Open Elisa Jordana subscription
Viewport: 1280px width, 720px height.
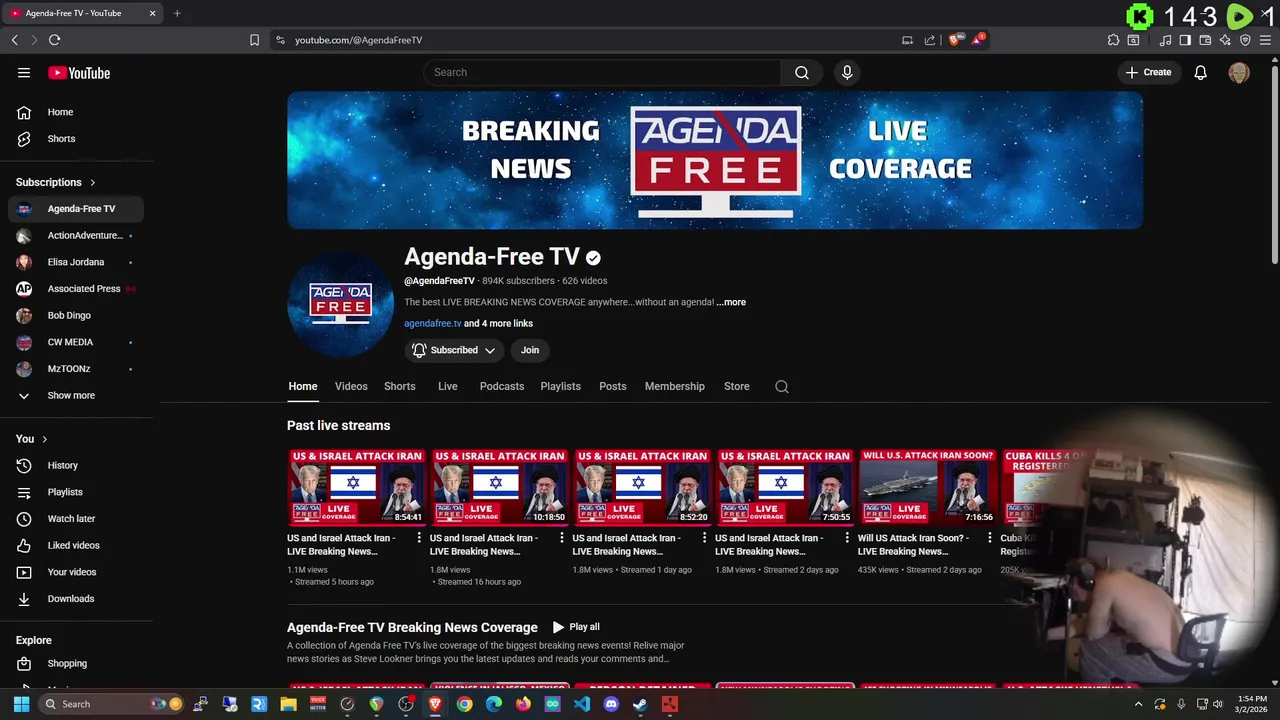pos(75,262)
